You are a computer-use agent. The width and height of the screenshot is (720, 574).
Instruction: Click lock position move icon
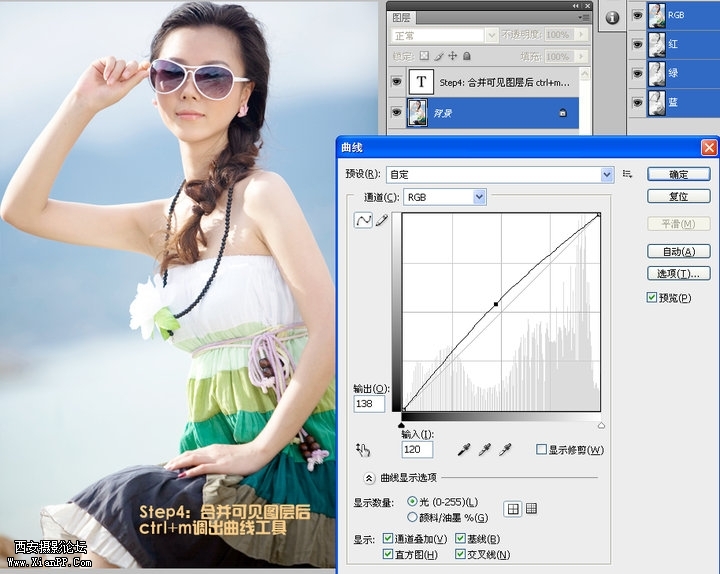pos(453,56)
